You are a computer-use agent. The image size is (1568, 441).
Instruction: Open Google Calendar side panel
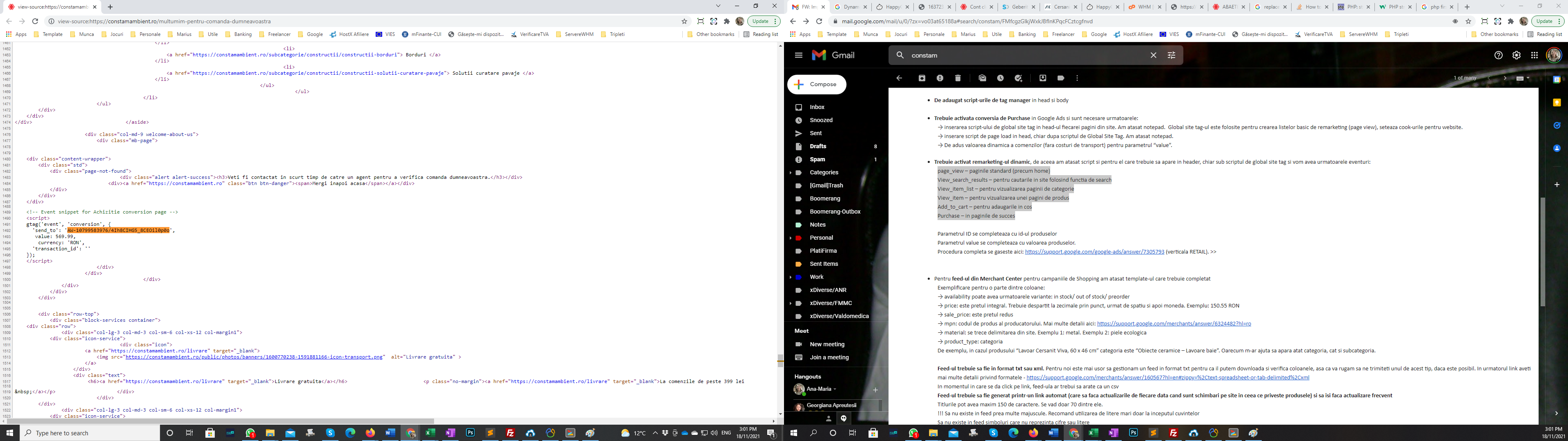coord(1557,79)
